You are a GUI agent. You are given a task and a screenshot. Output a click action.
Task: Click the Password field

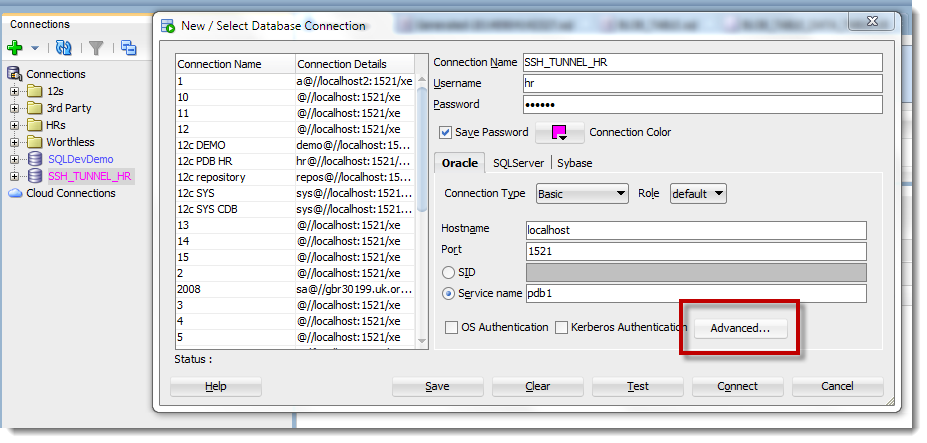point(703,105)
